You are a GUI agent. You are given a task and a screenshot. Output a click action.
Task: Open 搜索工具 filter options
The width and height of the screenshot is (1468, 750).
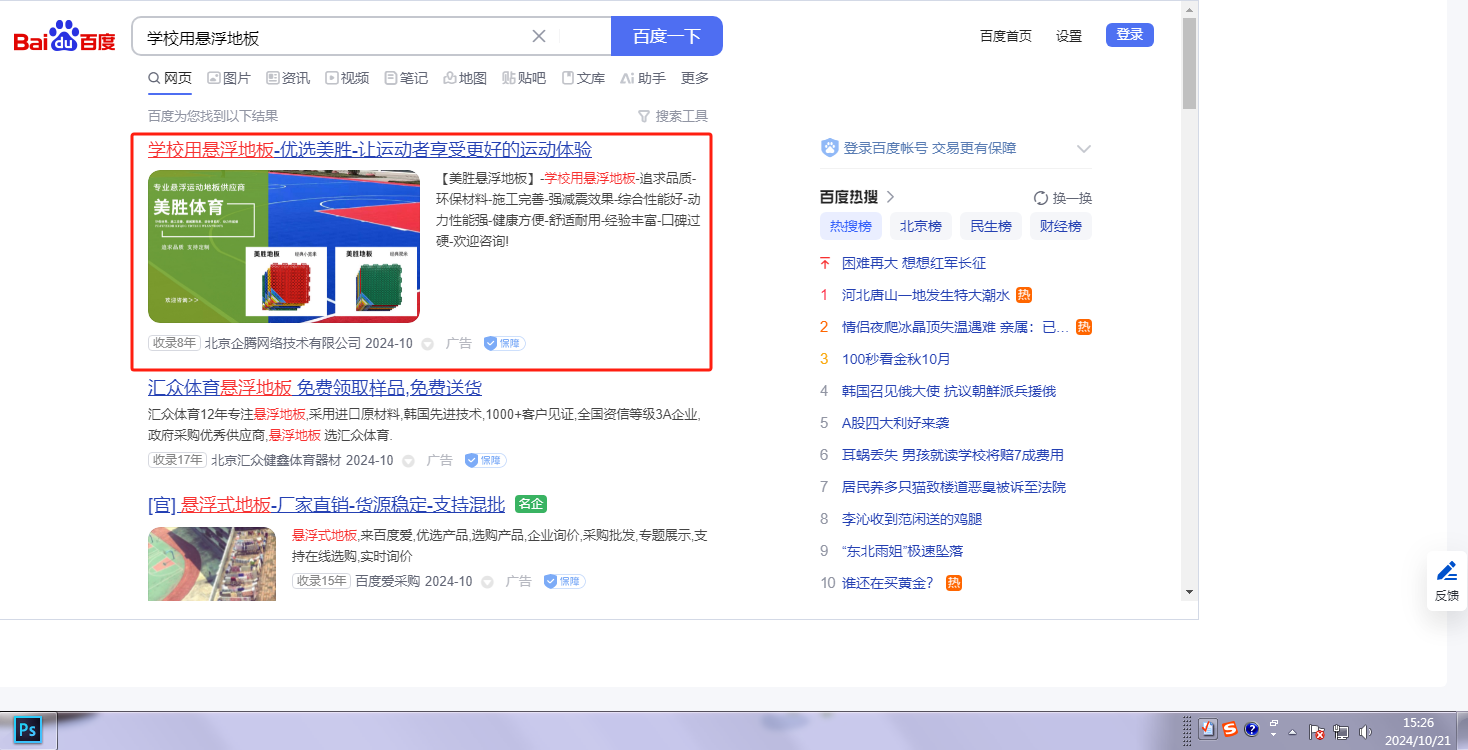[673, 116]
